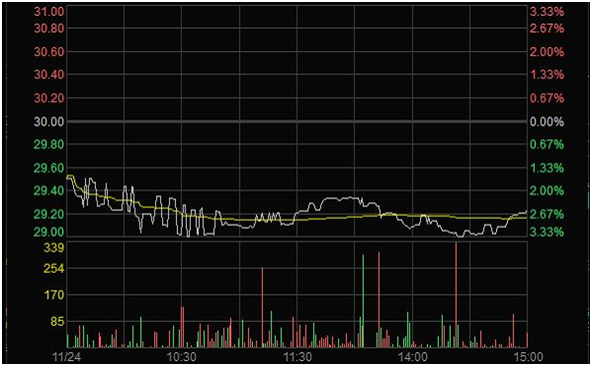The width and height of the screenshot is (592, 366).
Task: Select the 170 volume axis label
Action: click(55, 295)
